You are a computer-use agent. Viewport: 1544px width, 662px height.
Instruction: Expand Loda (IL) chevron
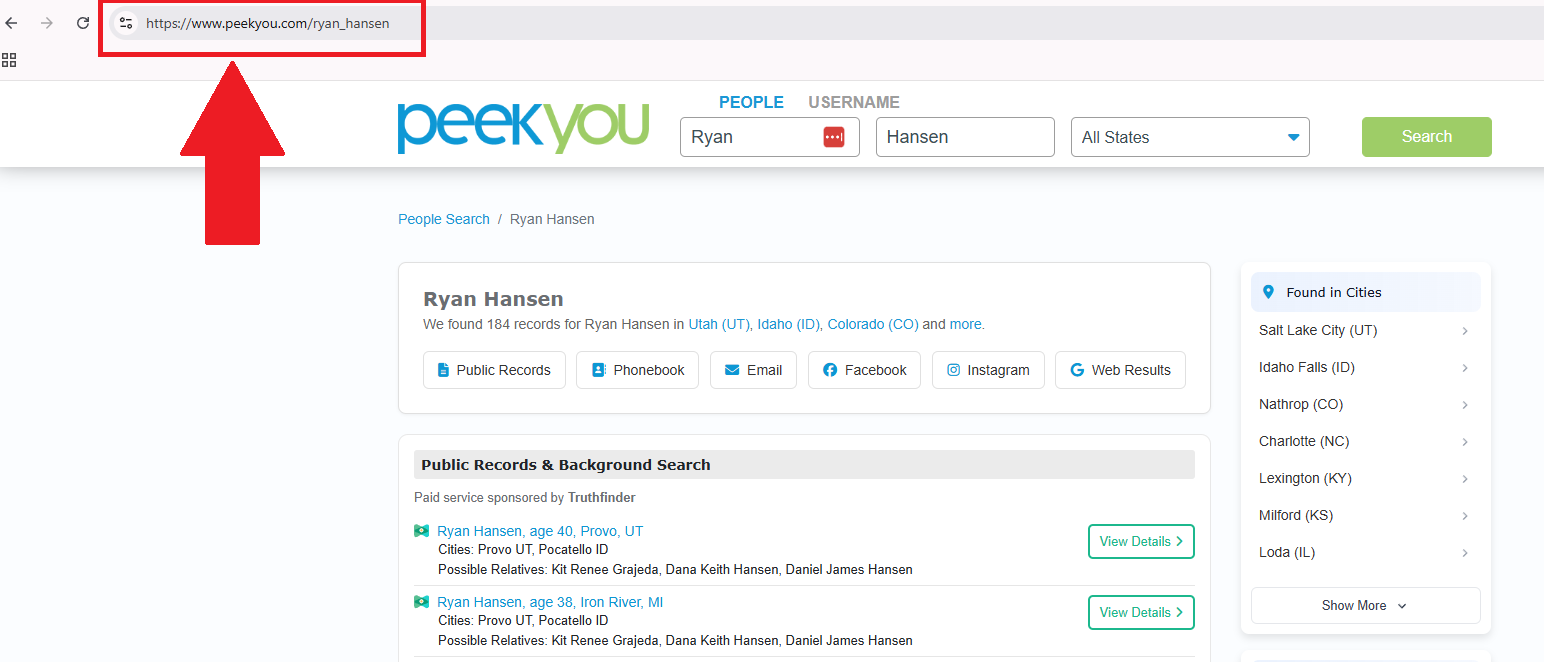point(1465,553)
